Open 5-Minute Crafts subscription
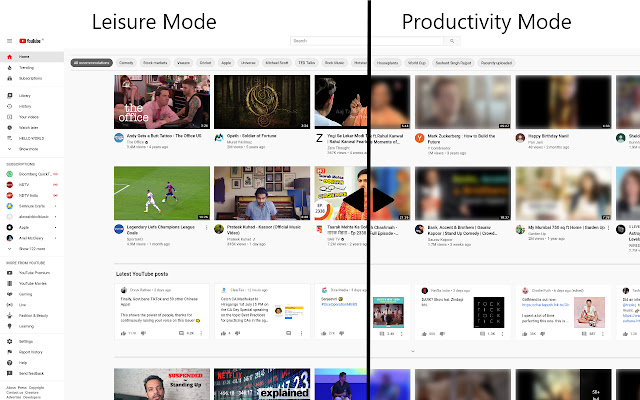The height and width of the screenshot is (400, 640). pyautogui.click(x=32, y=206)
